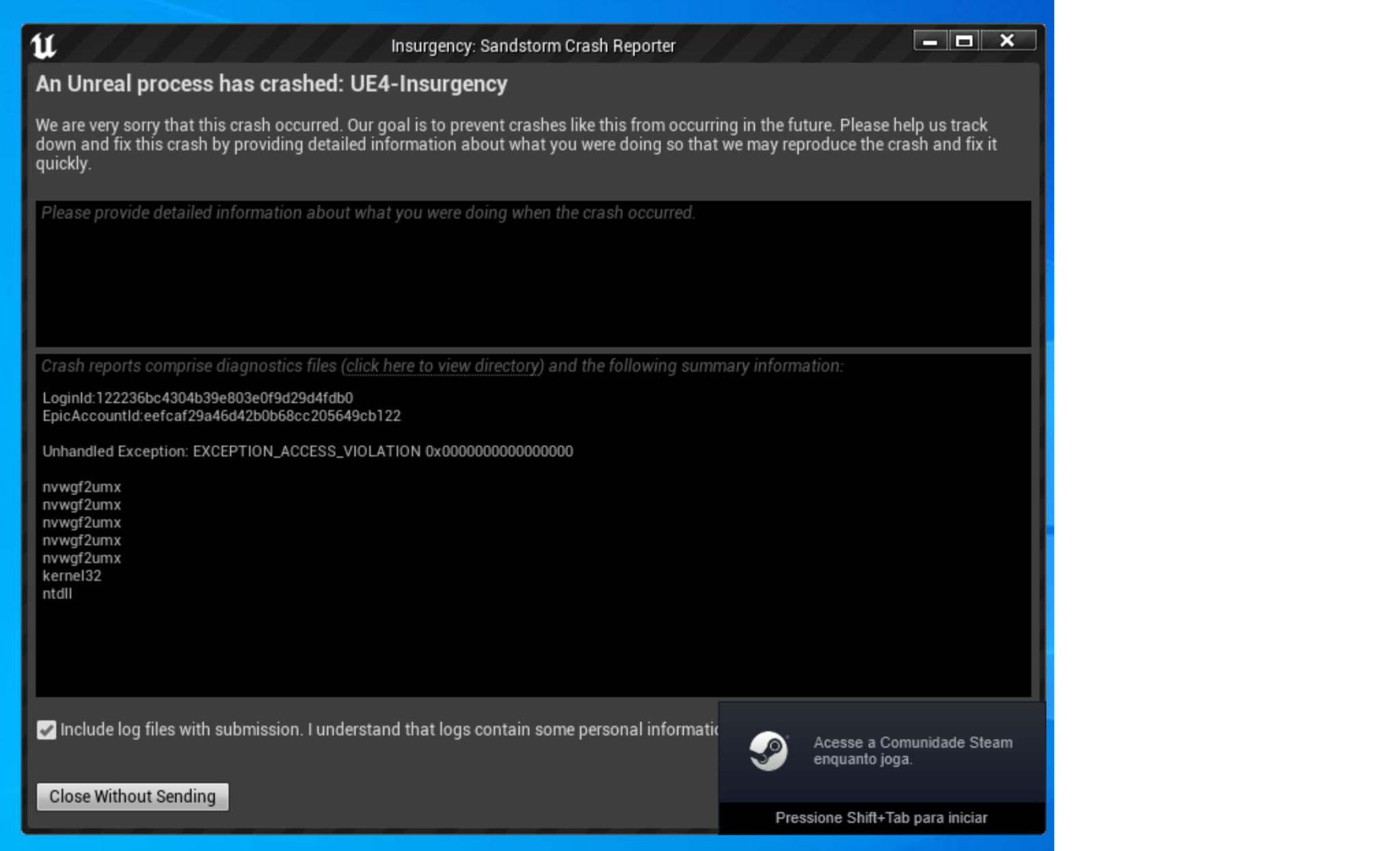Close the Crash Reporter window
Screen dimensions: 1400x851
pyautogui.click(x=1008, y=41)
